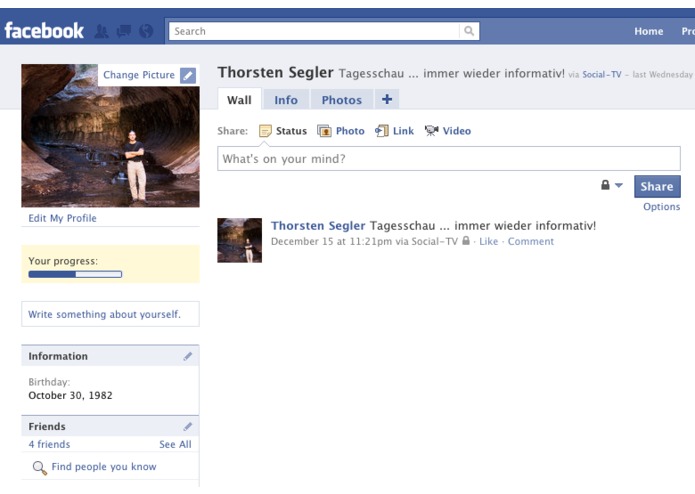
Task: Focus the What's on your mind field
Action: click(449, 159)
